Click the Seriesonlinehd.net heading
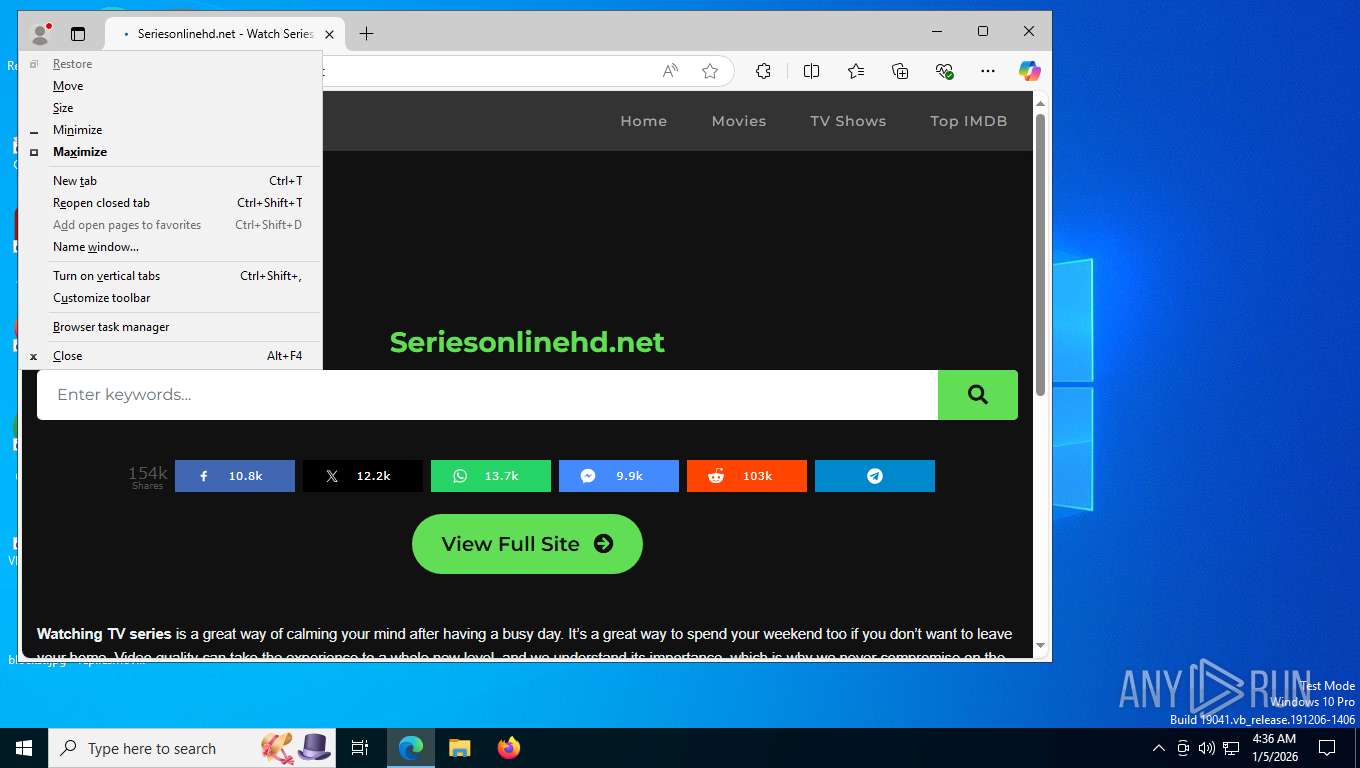The image size is (1360, 768). coord(527,342)
